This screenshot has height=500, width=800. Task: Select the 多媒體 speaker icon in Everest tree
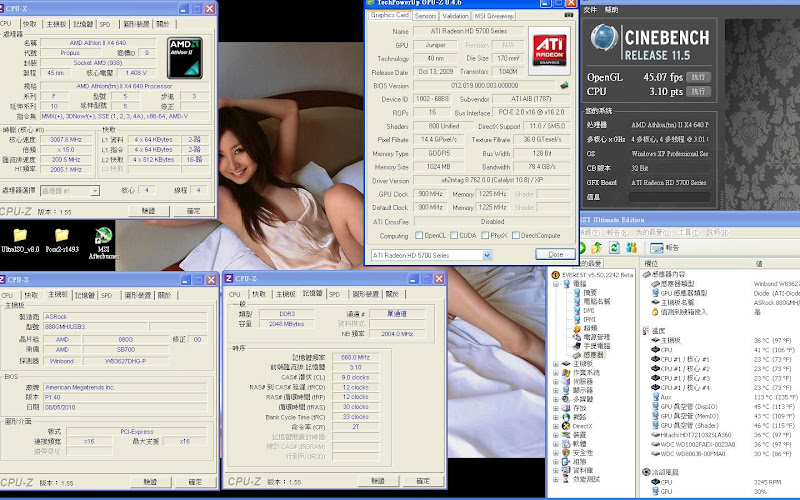tap(566, 399)
